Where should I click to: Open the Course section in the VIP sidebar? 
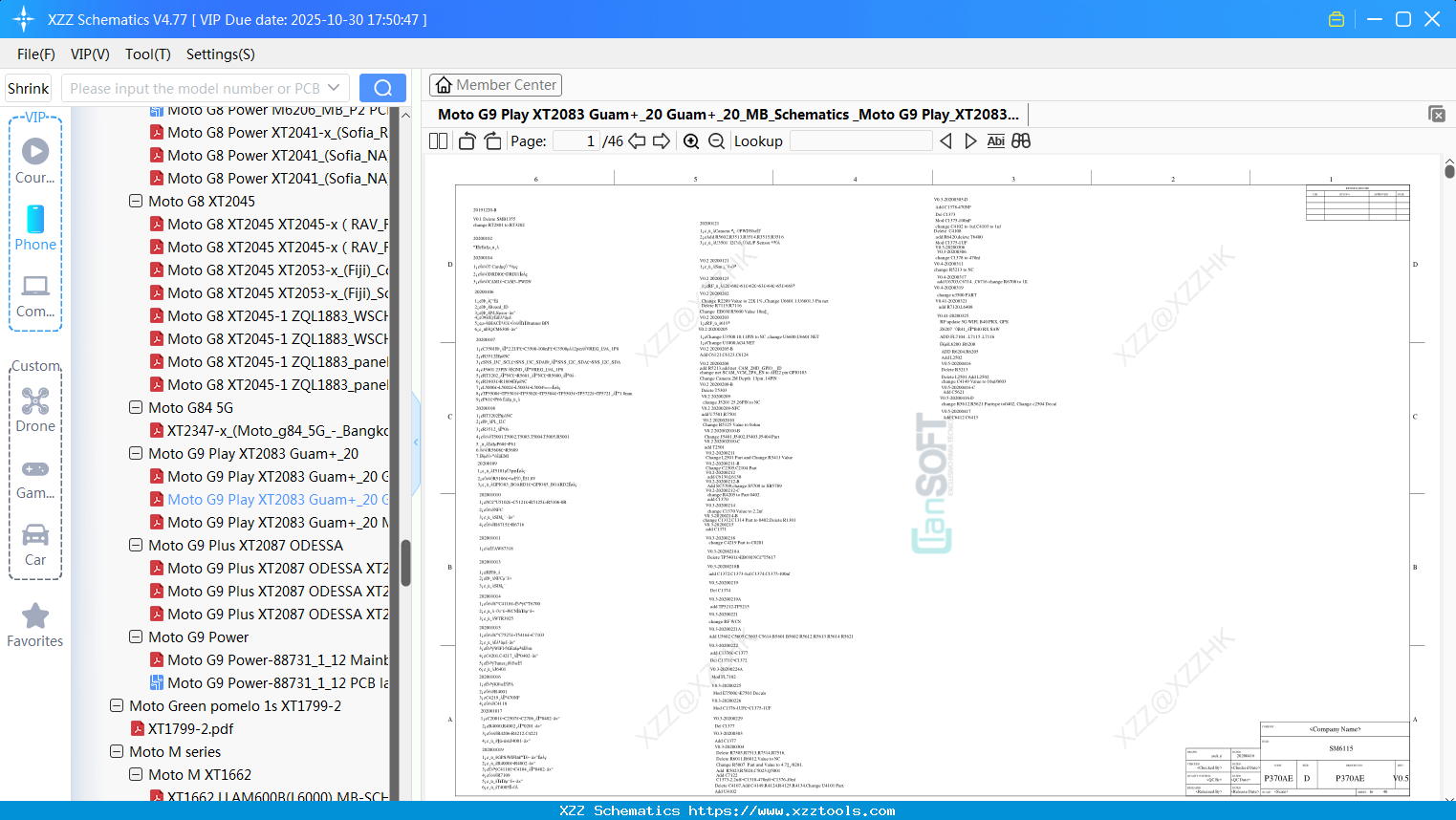pyautogui.click(x=35, y=161)
